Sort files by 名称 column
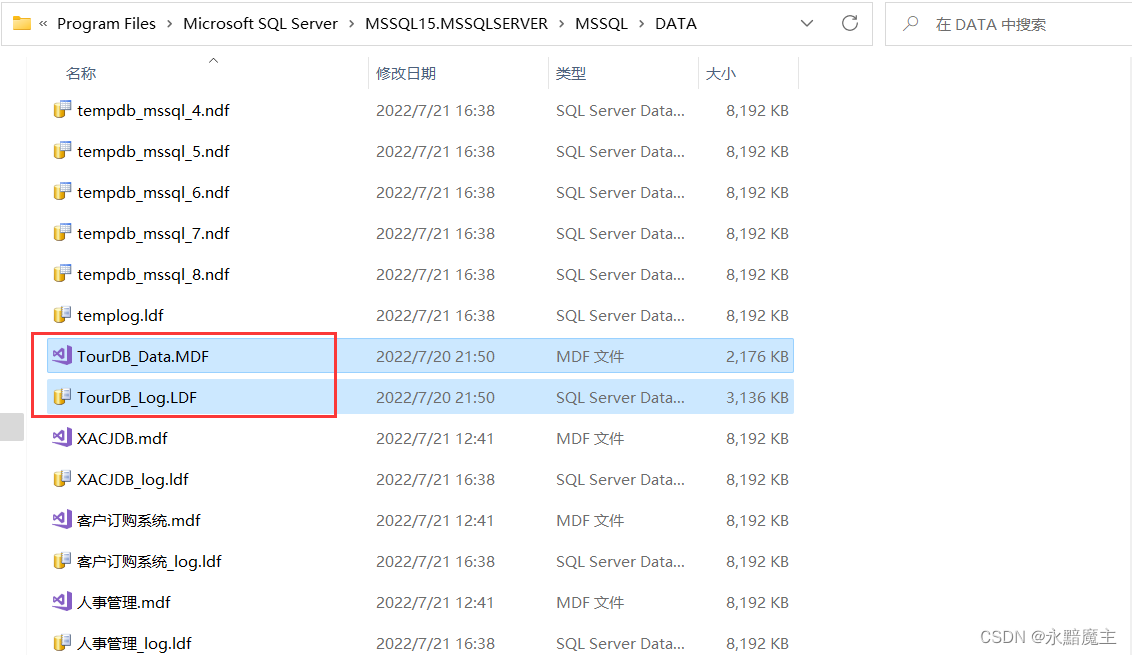This screenshot has width=1132, height=655. (x=80, y=73)
